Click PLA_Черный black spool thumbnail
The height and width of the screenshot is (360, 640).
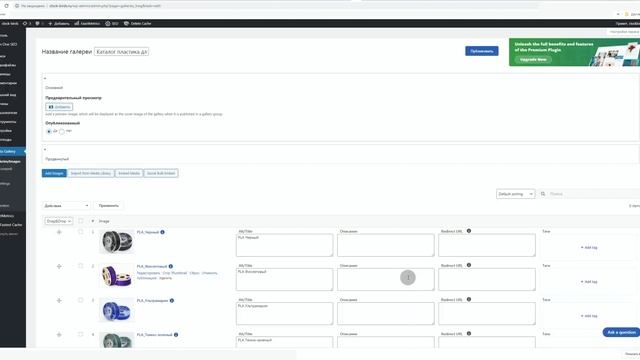click(x=117, y=241)
